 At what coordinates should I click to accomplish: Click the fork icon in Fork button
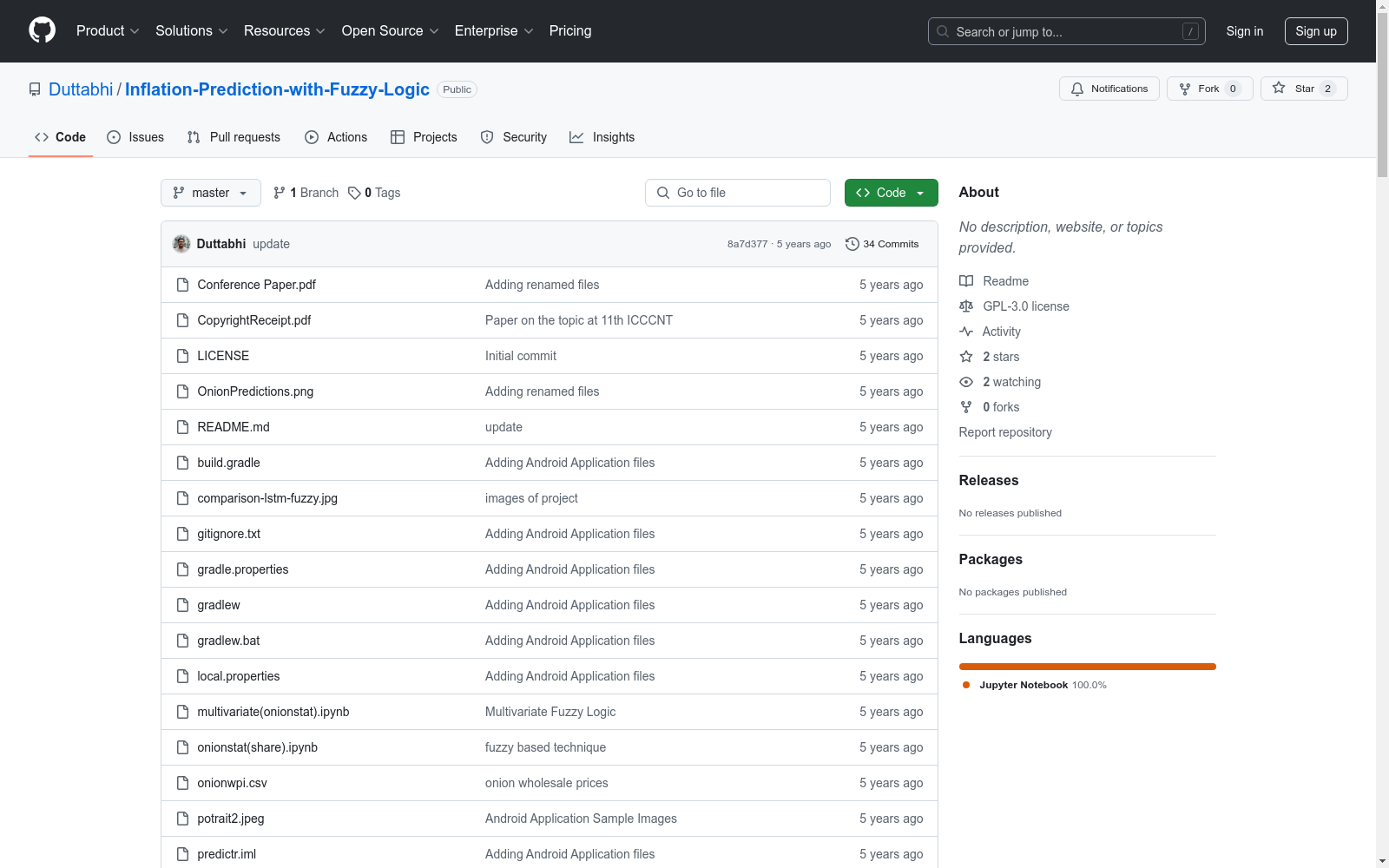pyautogui.click(x=1185, y=89)
